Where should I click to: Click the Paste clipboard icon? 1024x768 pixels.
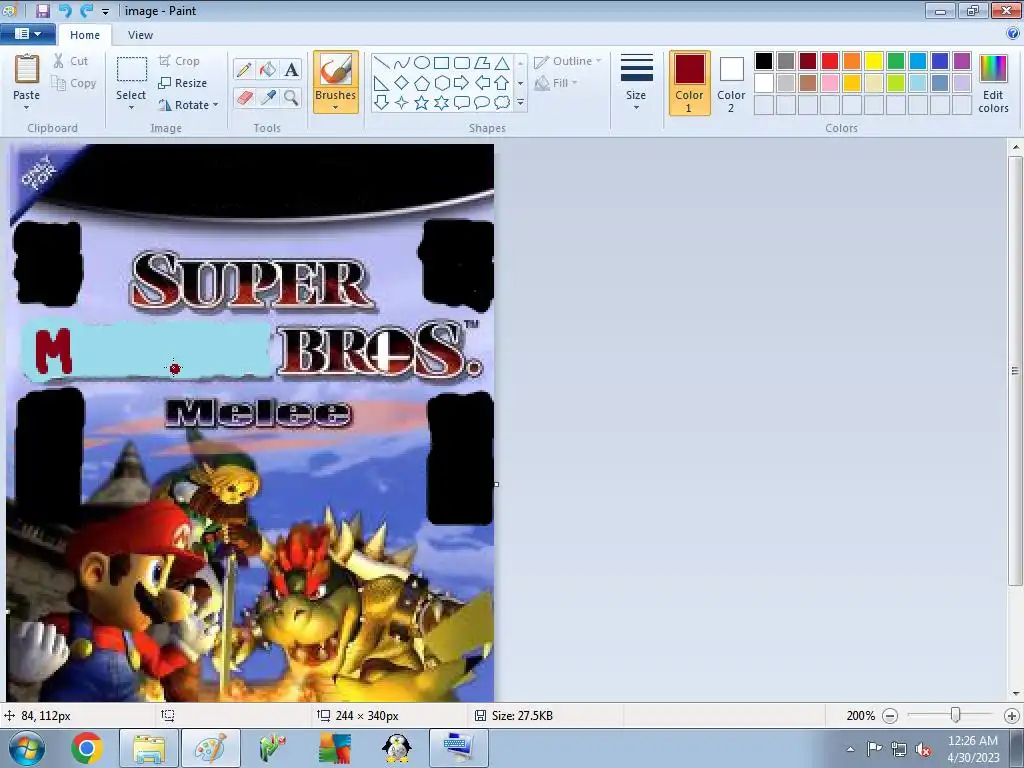click(x=27, y=69)
